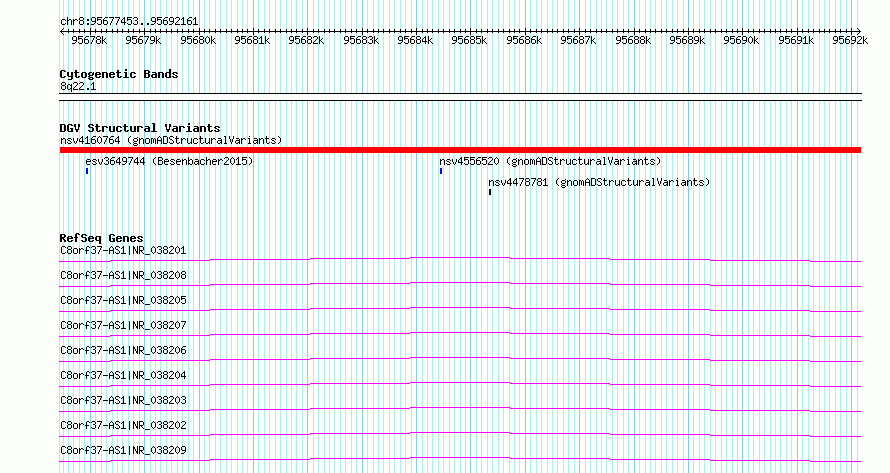The width and height of the screenshot is (890, 473).
Task: Click the 95686k ruler tick label
Action: [524, 40]
